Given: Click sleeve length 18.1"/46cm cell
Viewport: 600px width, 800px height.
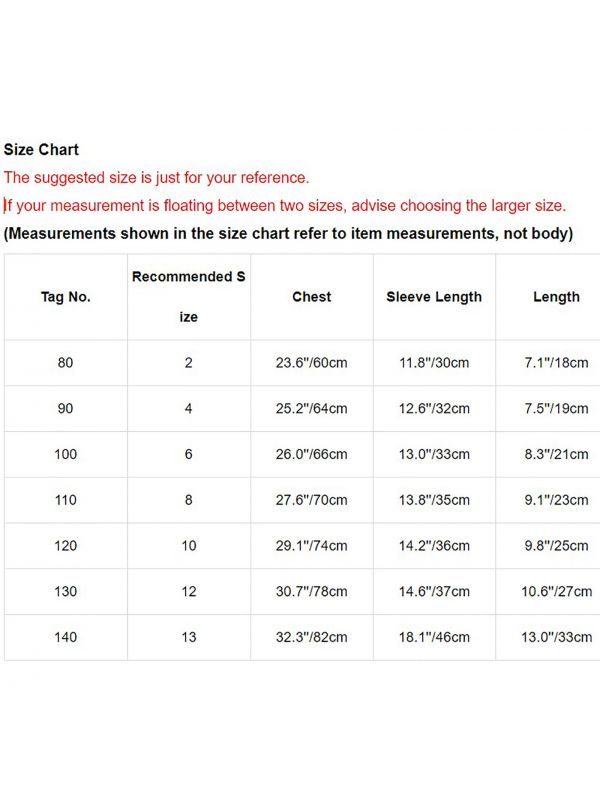Looking at the screenshot, I should click(x=434, y=637).
